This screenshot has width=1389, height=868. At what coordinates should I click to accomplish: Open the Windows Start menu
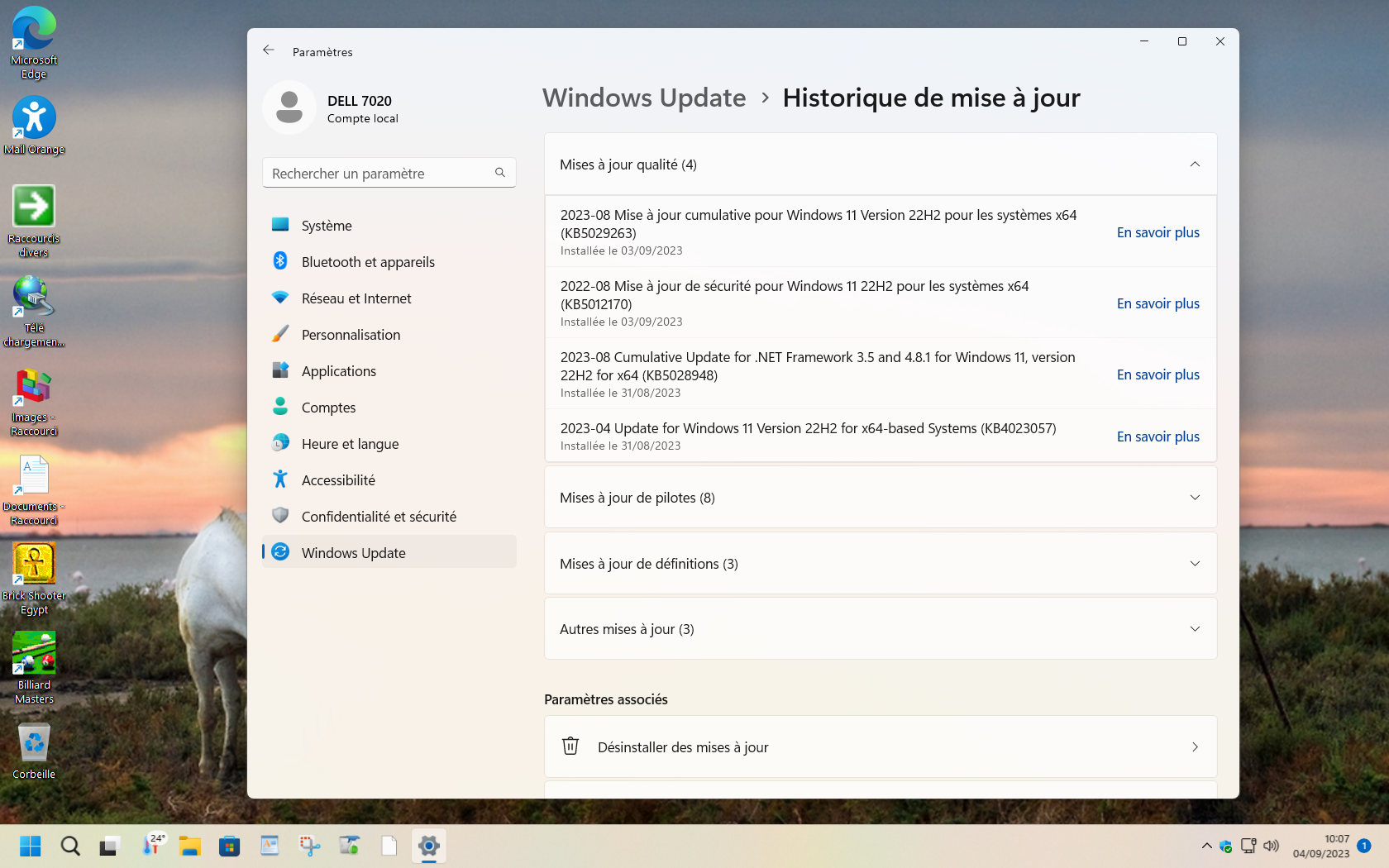coord(31,846)
